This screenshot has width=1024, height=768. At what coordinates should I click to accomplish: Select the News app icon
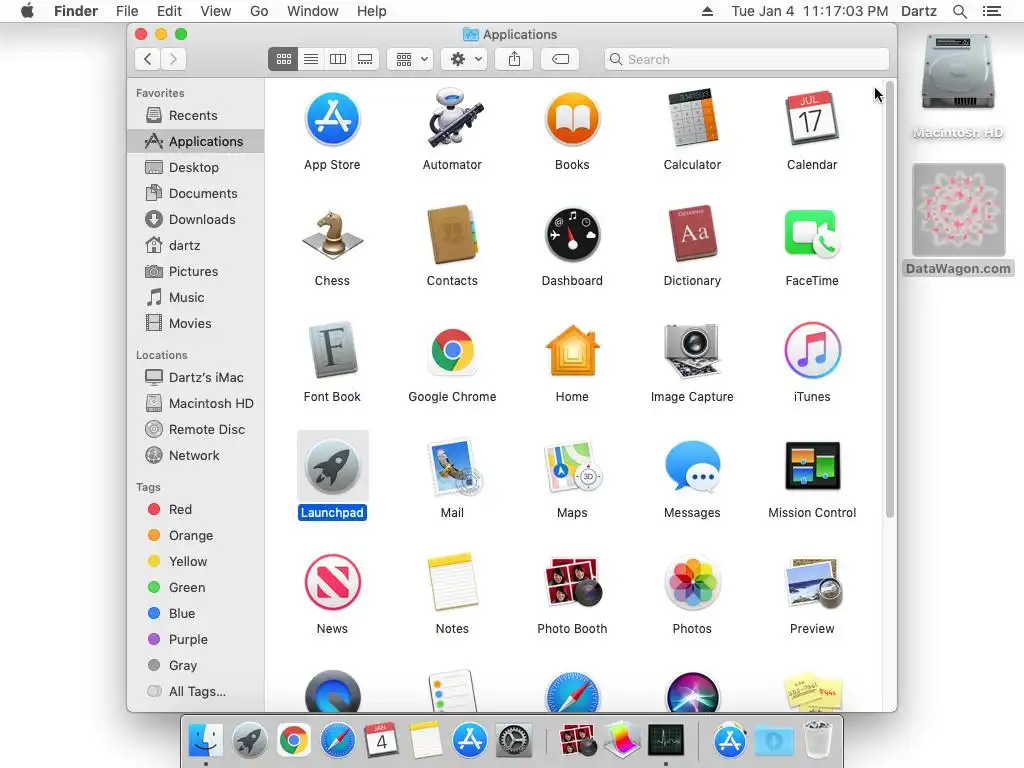point(332,583)
